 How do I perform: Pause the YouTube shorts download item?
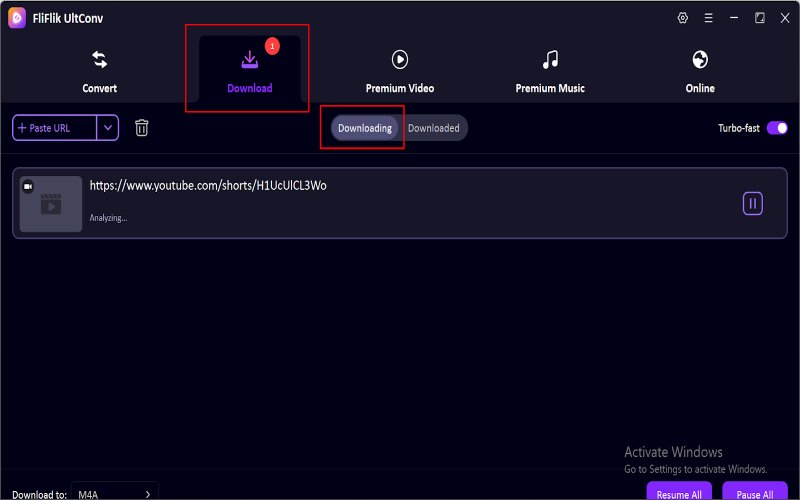coord(753,204)
